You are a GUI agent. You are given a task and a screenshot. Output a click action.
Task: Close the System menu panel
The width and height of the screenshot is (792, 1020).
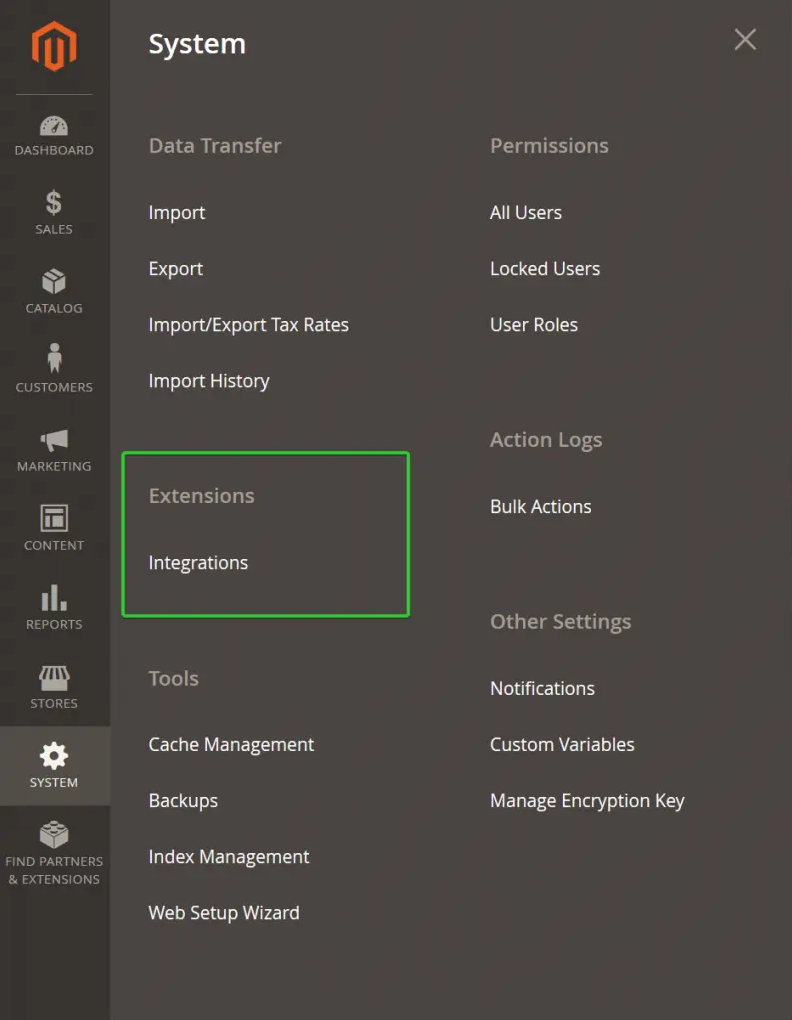745,40
